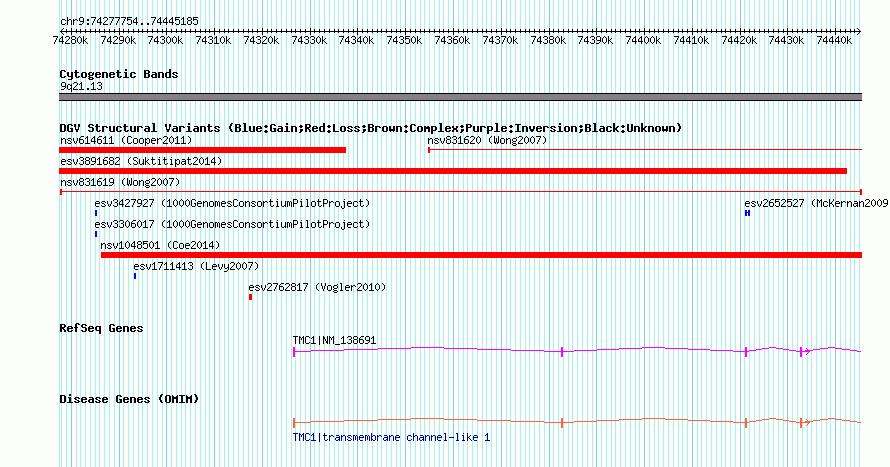Select the blue esv2652527 gain marker
Viewport: 890px width, 467px height.
[748, 213]
